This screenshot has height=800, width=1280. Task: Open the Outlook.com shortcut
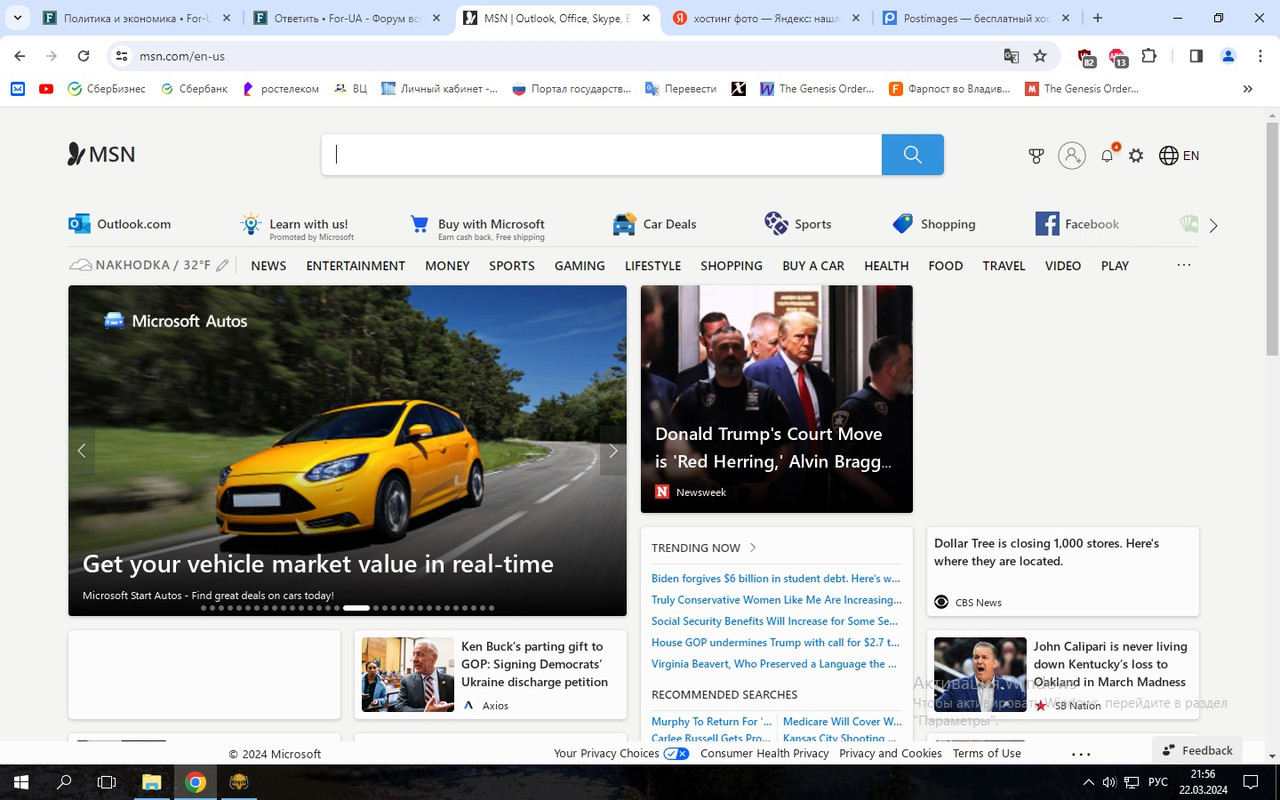tap(120, 224)
